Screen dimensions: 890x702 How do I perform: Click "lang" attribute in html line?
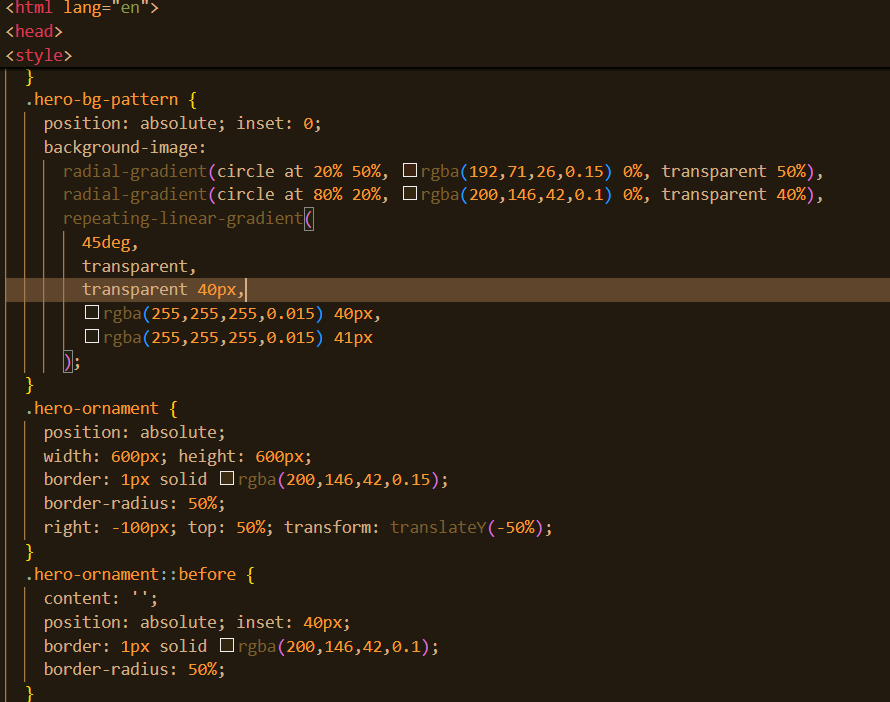(x=82, y=8)
